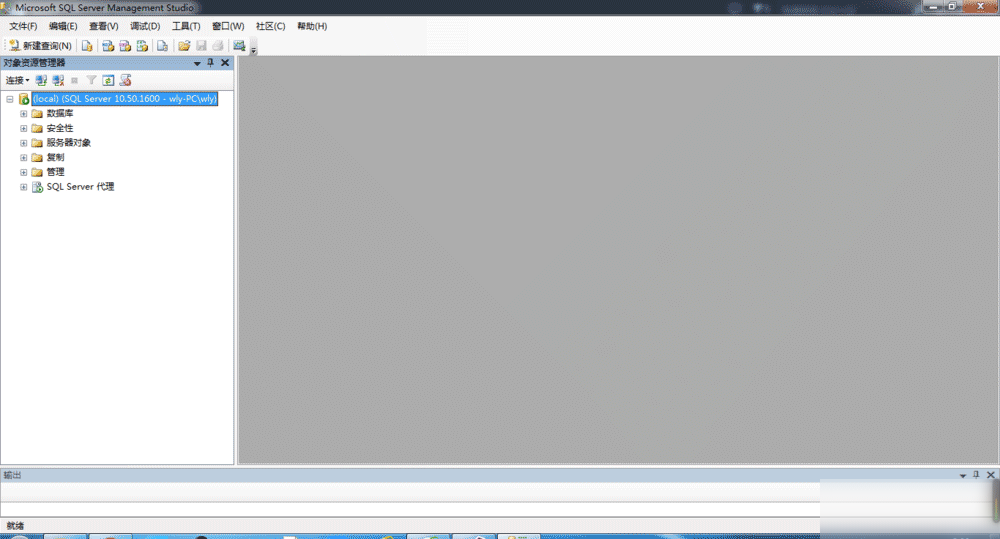
Task: Open the 文件(F) menu
Action: 23,26
